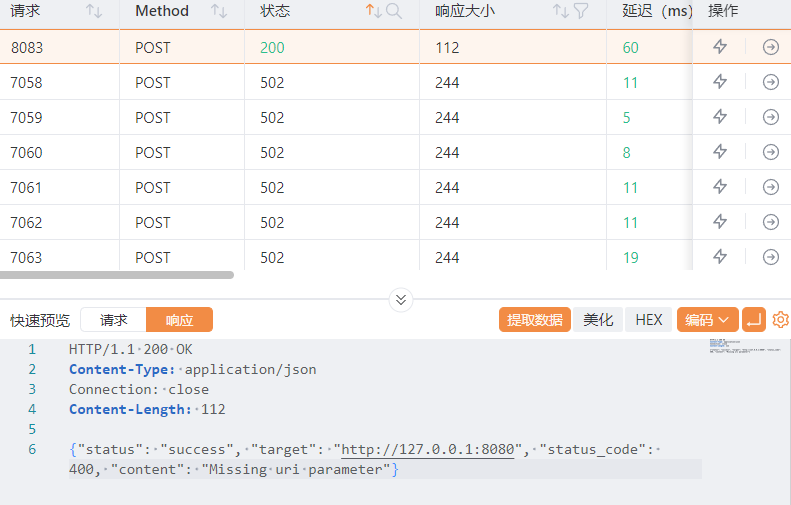Select request row 7058

click(x=396, y=82)
